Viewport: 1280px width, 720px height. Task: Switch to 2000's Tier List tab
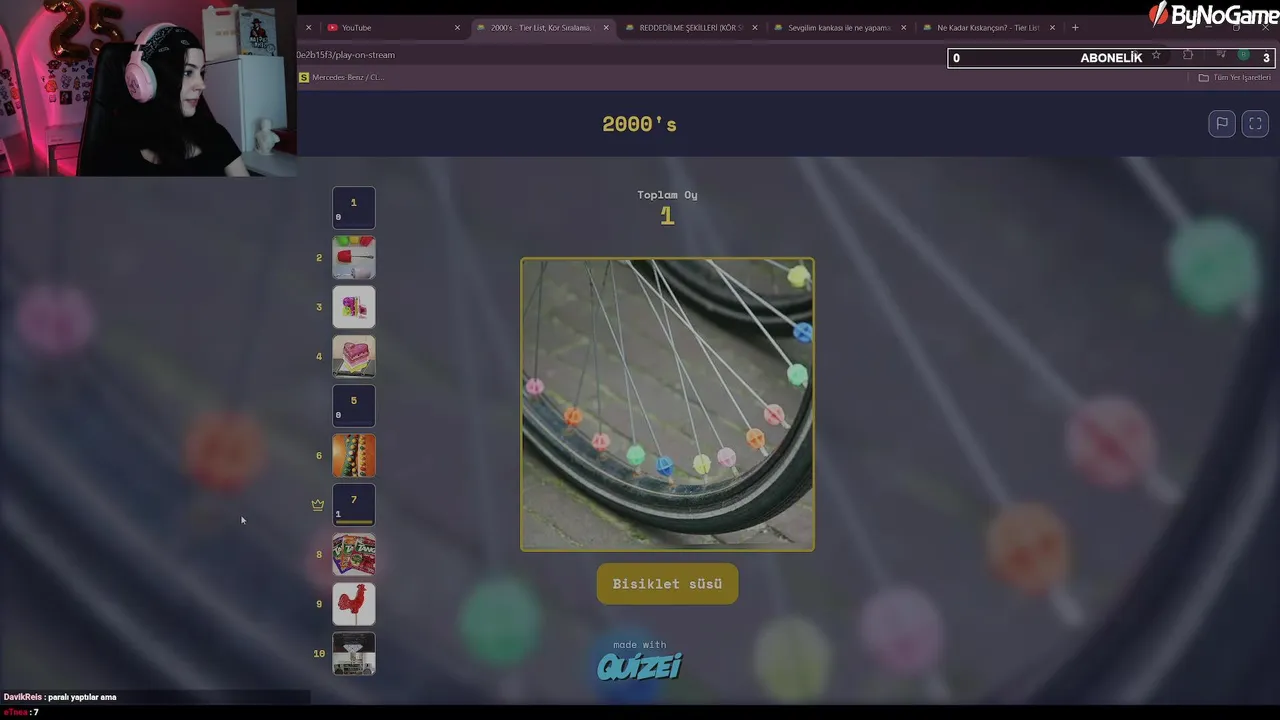pos(541,28)
